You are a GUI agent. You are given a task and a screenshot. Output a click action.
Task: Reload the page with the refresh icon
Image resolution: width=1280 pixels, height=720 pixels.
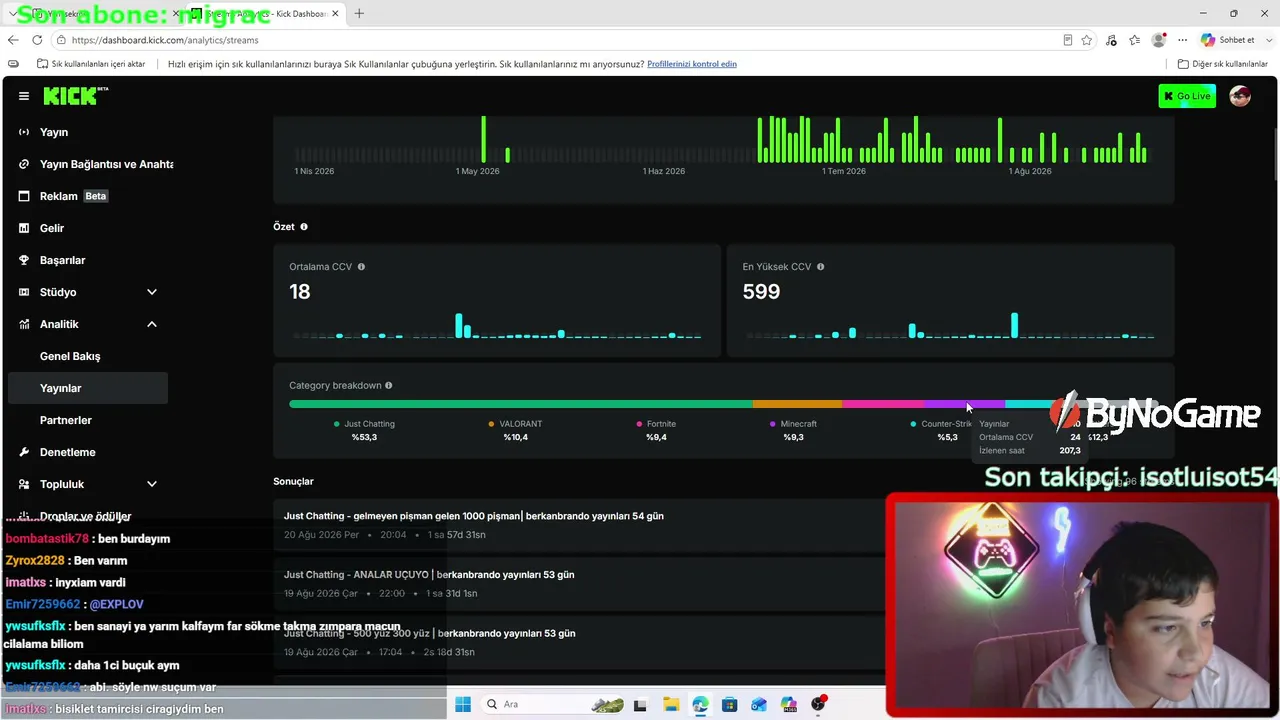pyautogui.click(x=37, y=40)
